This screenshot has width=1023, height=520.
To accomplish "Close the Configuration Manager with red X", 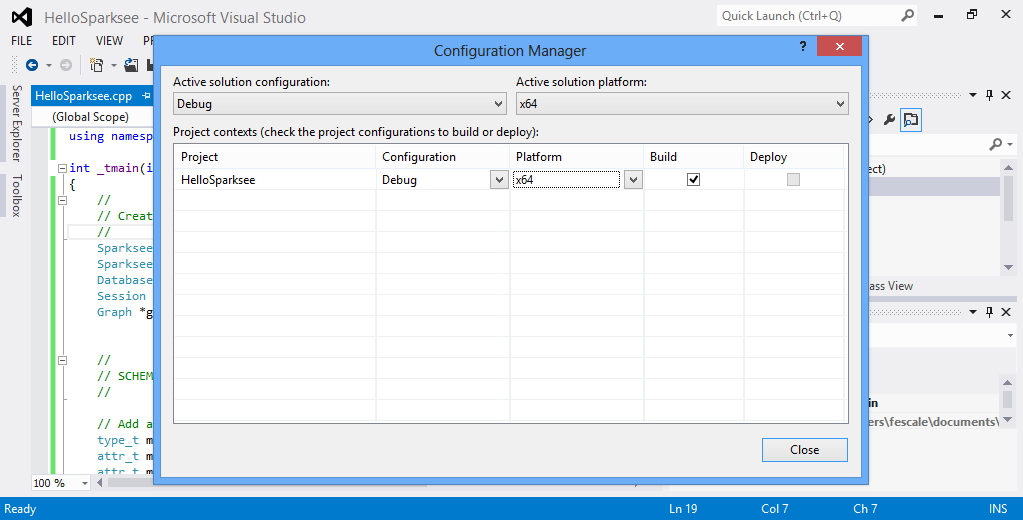I will tap(839, 46).
